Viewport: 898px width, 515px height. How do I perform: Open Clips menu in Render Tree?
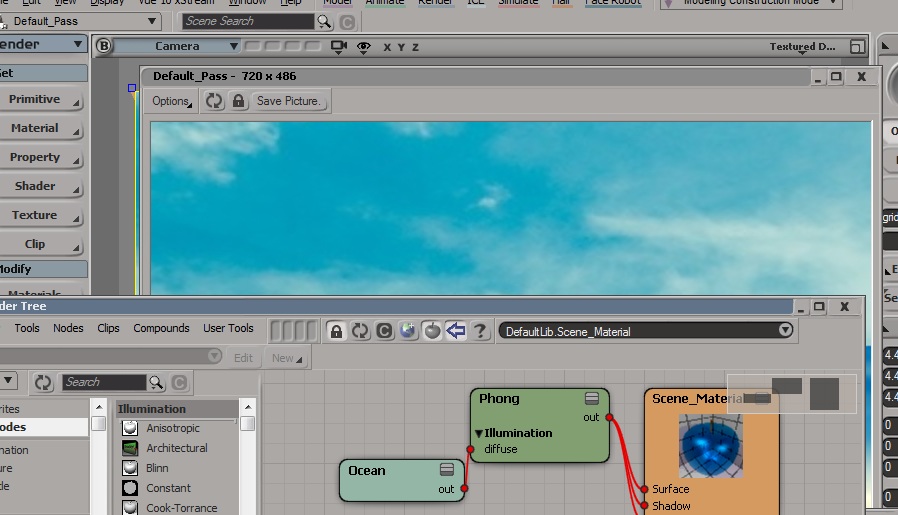108,328
